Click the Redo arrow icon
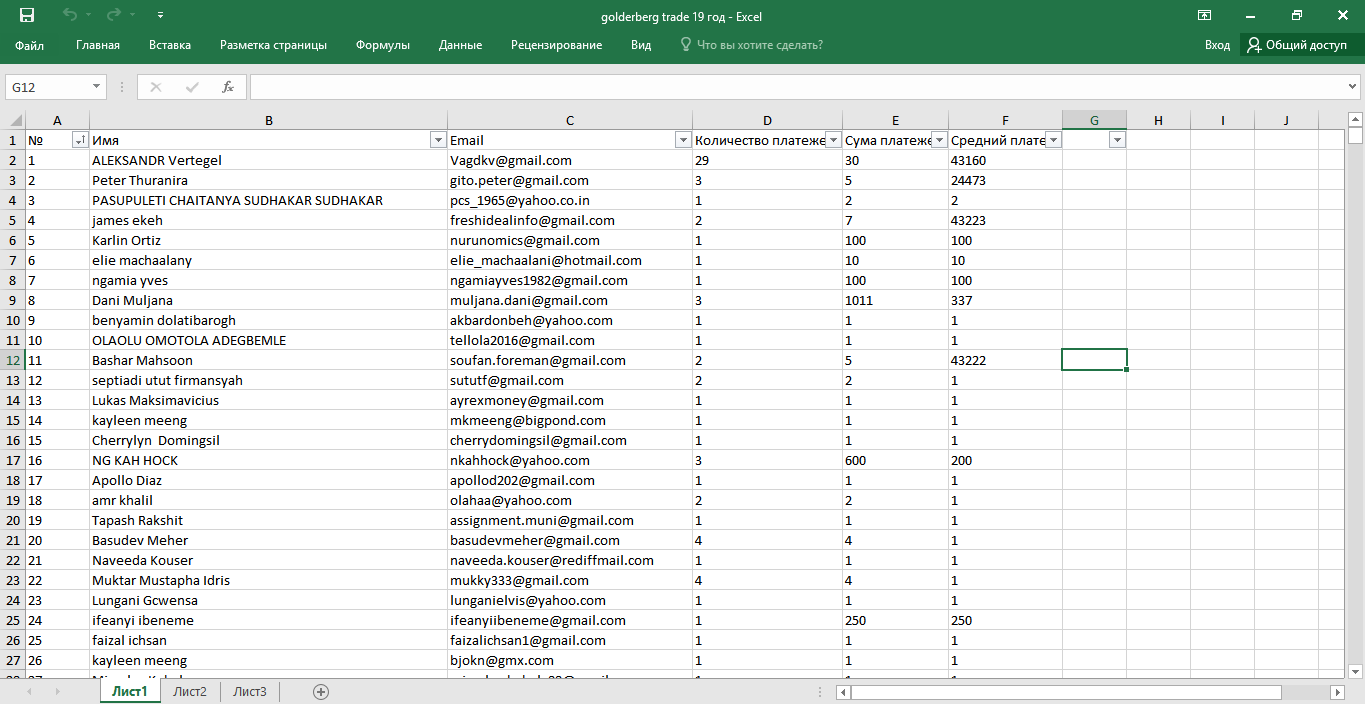Screen dimensions: 1365x704 [x=114, y=16]
